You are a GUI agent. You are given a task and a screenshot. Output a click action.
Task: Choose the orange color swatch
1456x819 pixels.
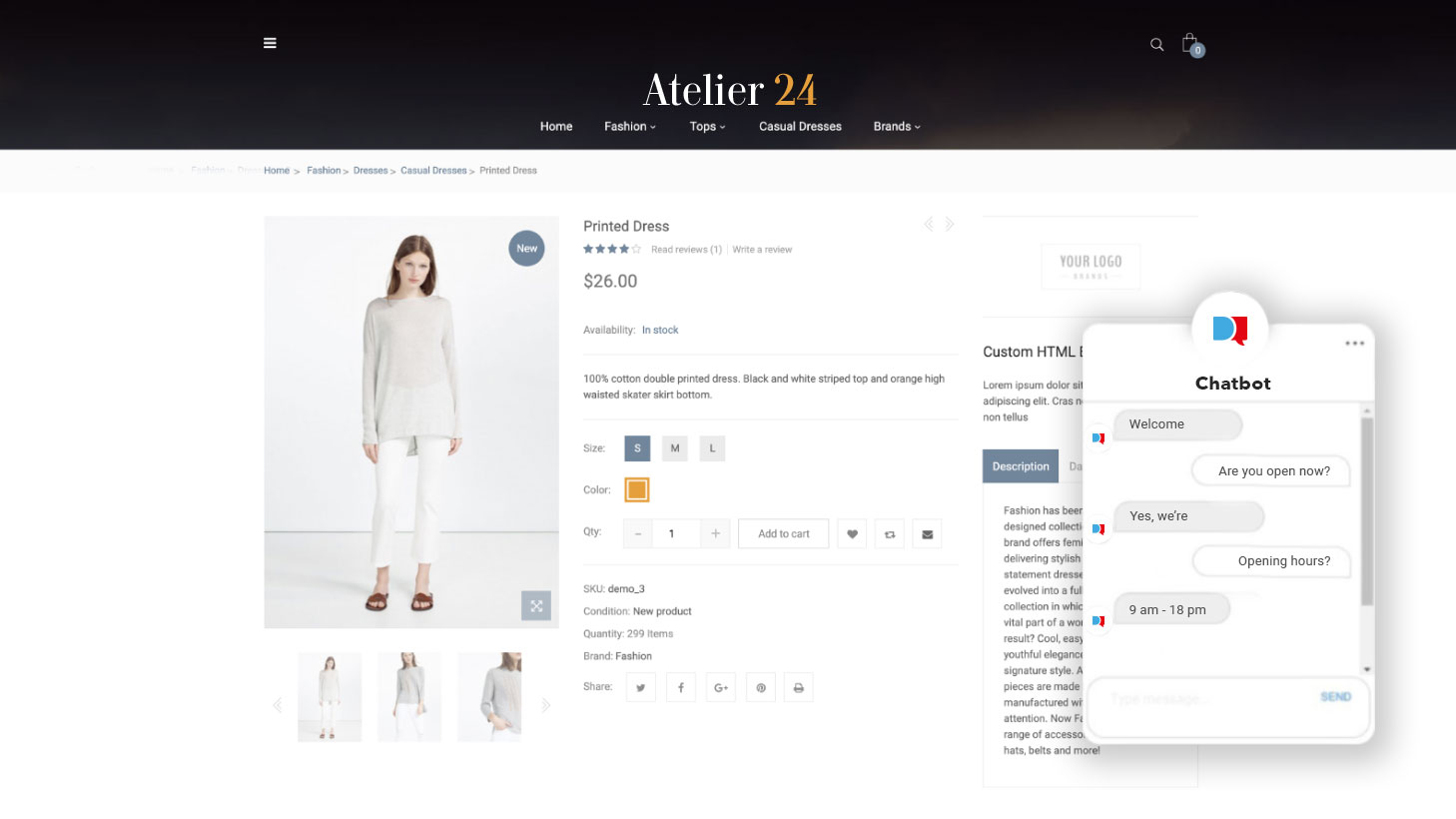tap(637, 489)
